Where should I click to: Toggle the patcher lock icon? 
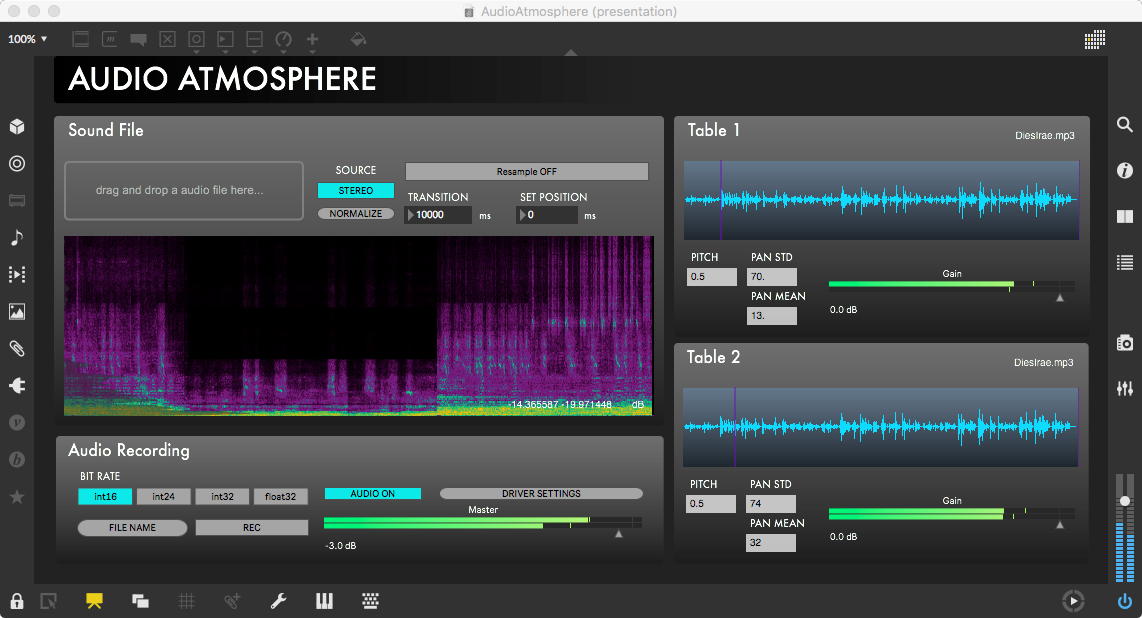tap(17, 601)
